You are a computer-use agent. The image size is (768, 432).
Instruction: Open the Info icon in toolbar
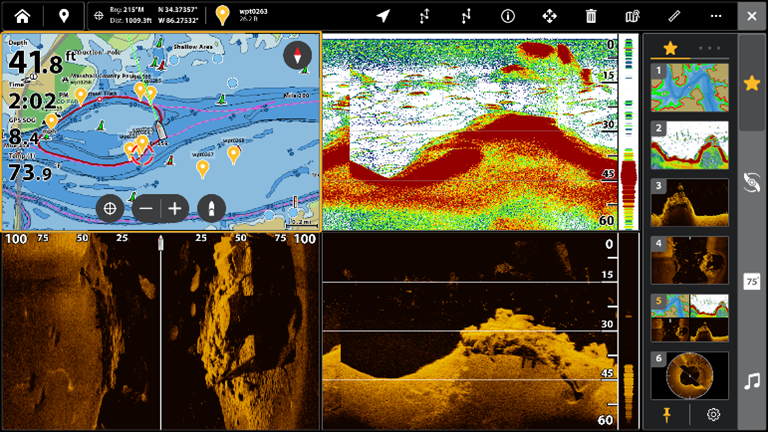click(x=508, y=16)
